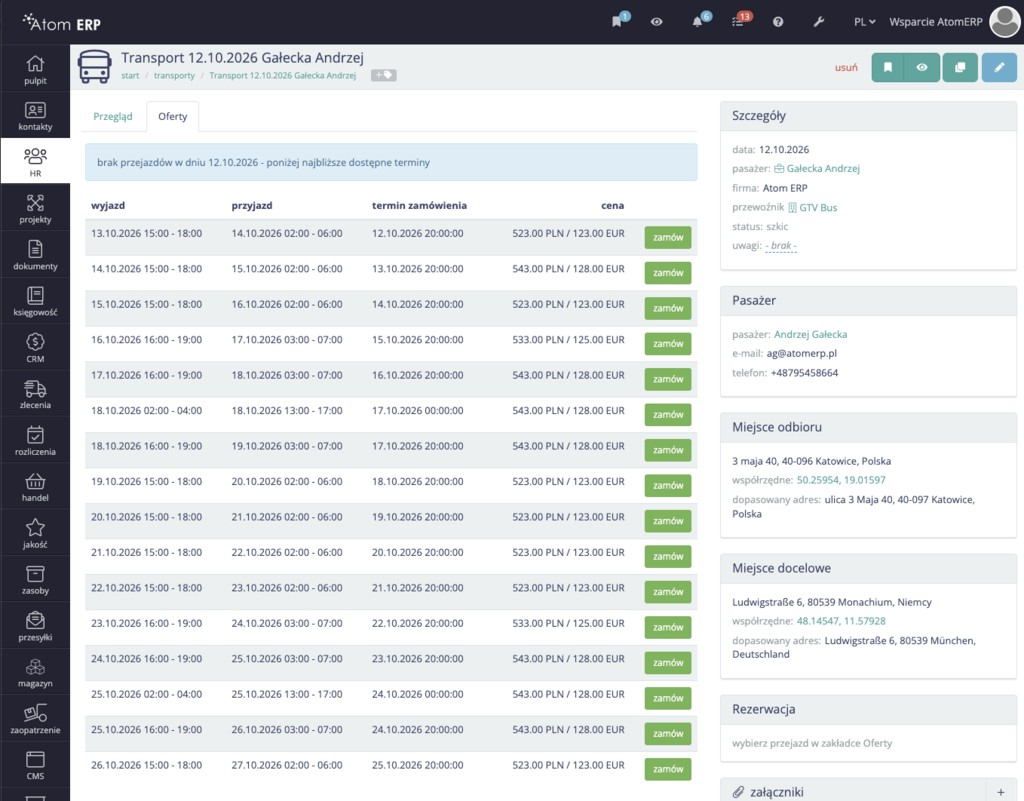Viewport: 1024px width, 801px height.
Task: Open the PL language dropdown
Action: (864, 22)
